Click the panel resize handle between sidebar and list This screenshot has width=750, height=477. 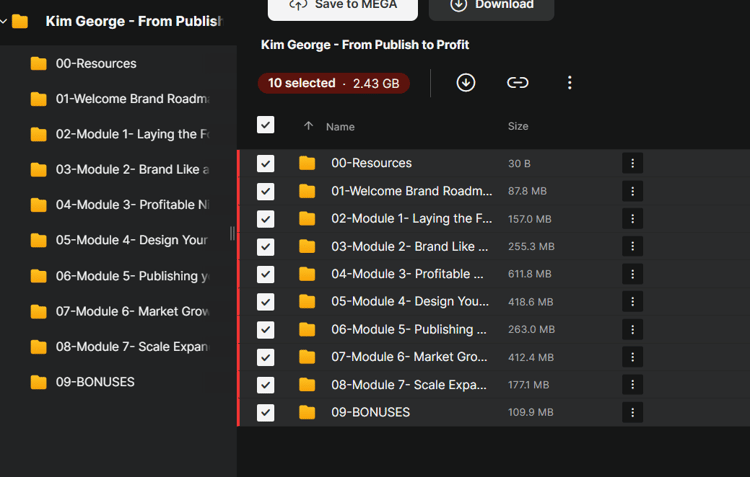pyautogui.click(x=232, y=233)
